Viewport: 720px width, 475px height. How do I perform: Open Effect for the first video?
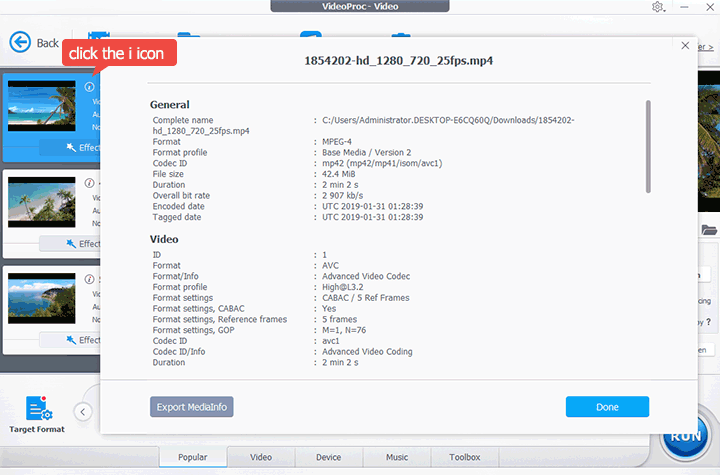tap(70, 147)
